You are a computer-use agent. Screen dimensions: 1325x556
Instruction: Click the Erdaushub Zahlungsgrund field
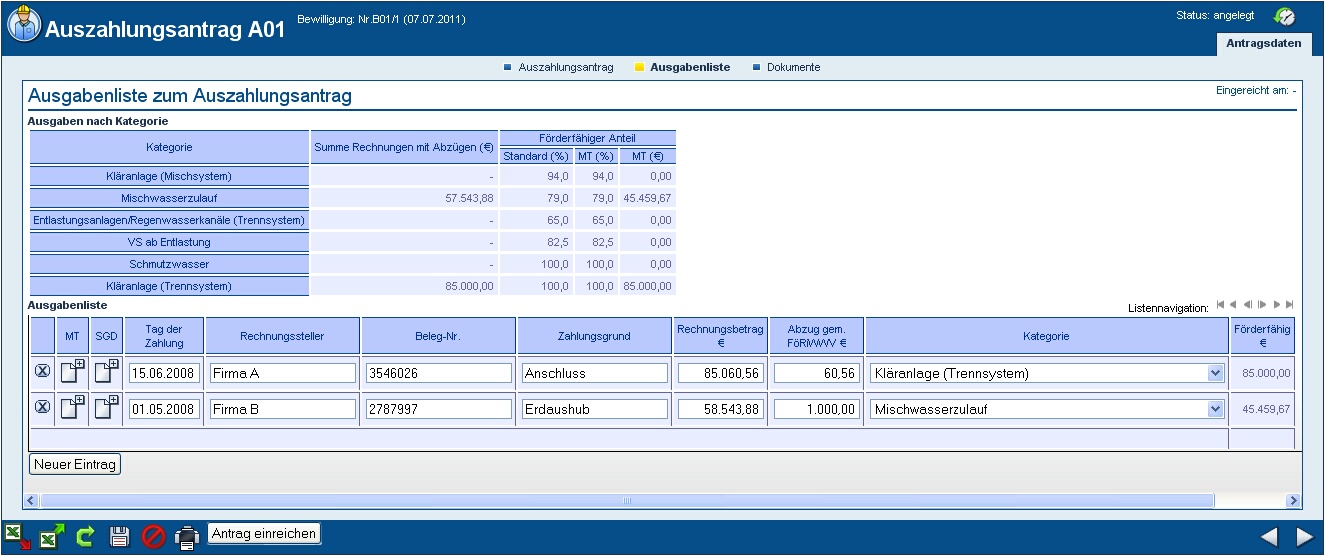(x=595, y=408)
